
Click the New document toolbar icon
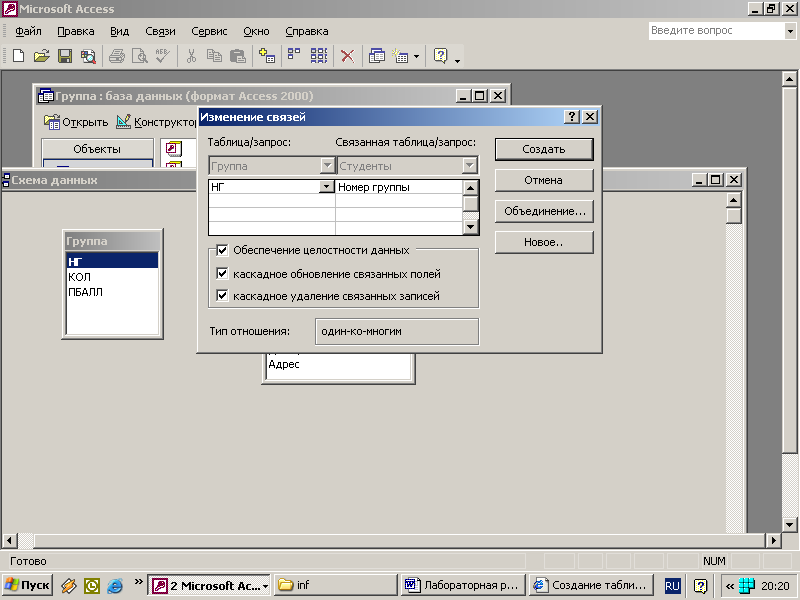tap(18, 56)
